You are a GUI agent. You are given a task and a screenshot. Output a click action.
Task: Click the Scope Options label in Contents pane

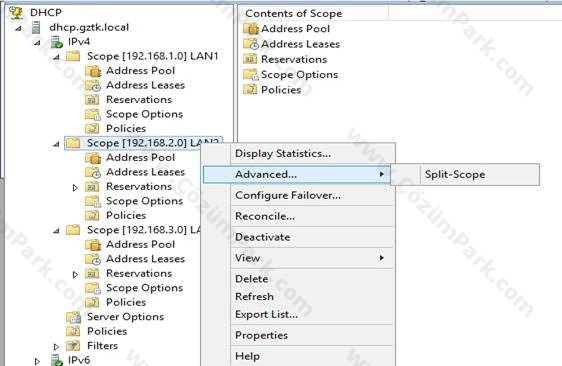pos(299,75)
